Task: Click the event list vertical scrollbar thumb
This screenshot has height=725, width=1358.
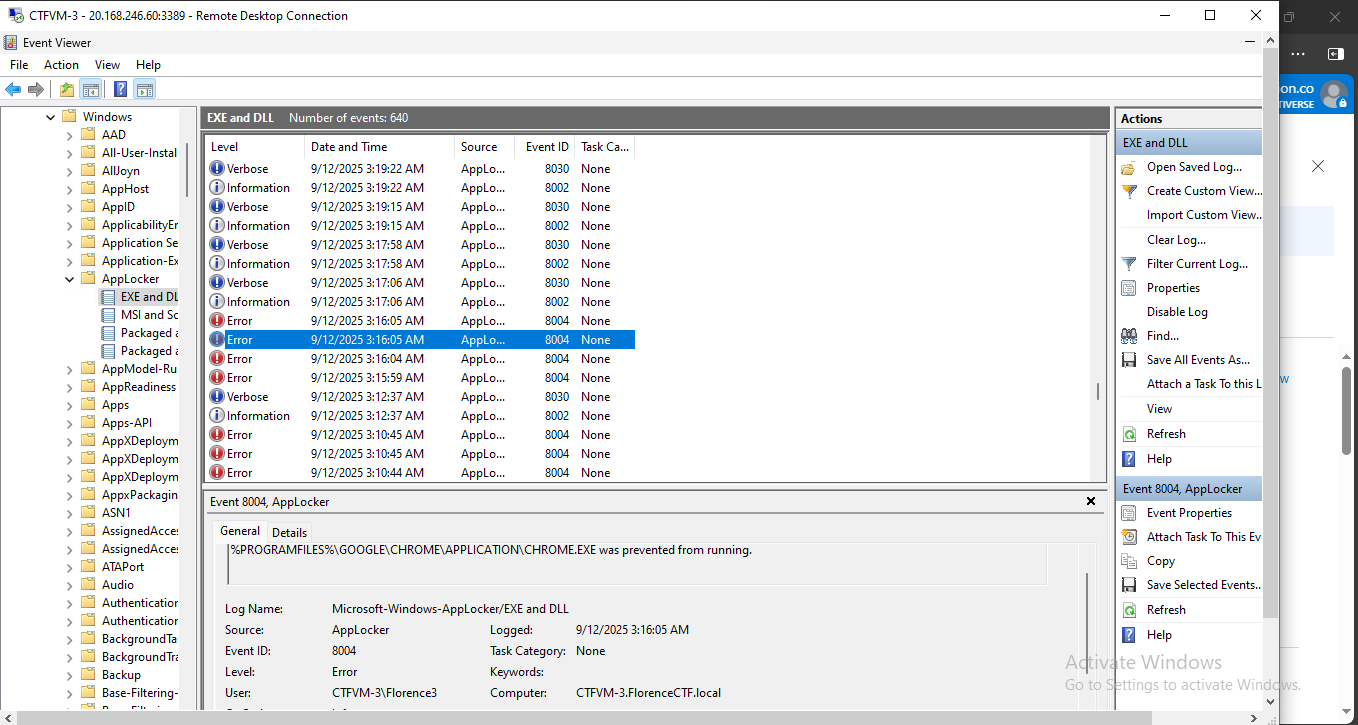Action: point(1098,391)
